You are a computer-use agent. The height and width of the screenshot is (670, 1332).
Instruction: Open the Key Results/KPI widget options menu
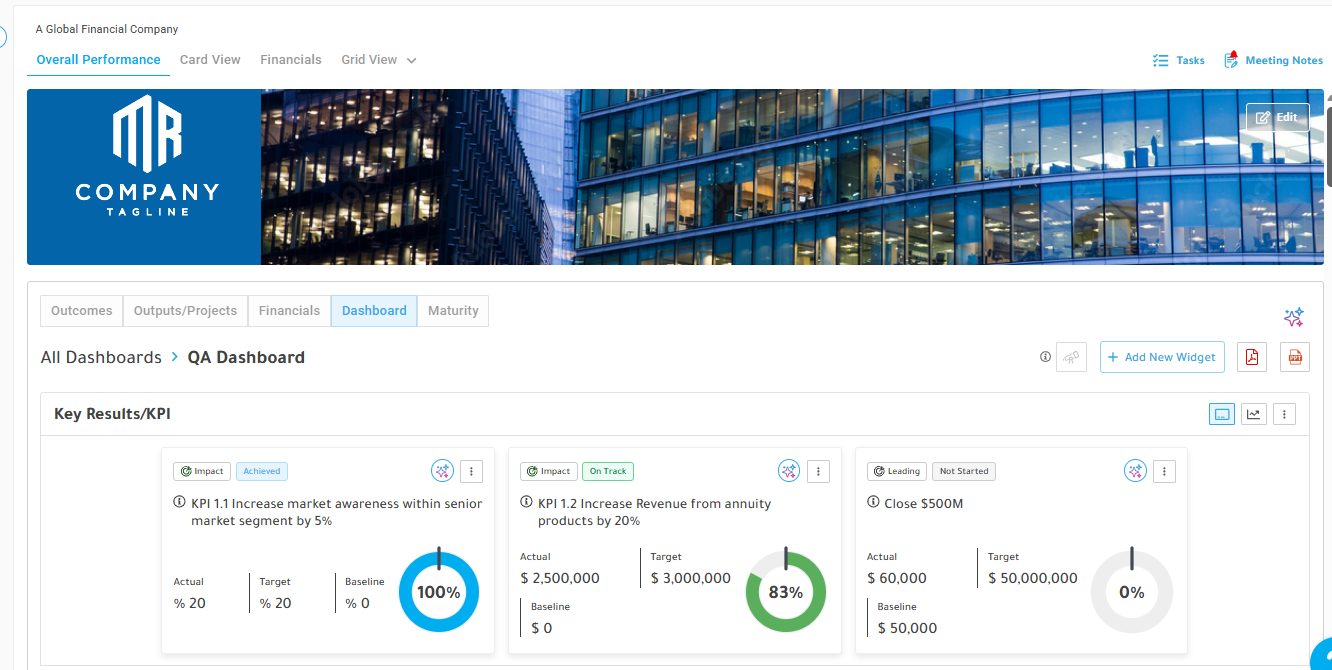pos(1285,414)
